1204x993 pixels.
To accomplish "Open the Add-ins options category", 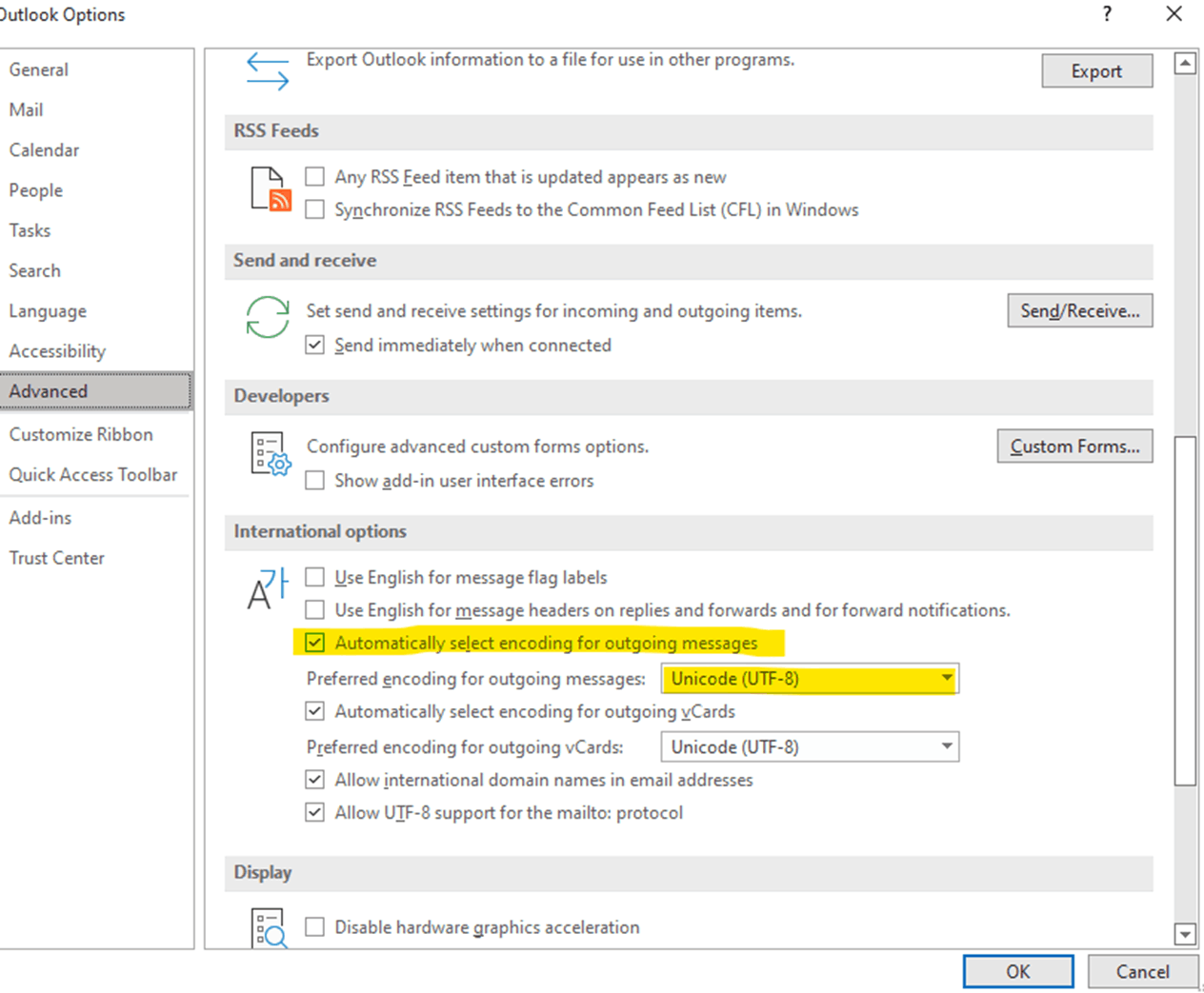I will (95, 518).
